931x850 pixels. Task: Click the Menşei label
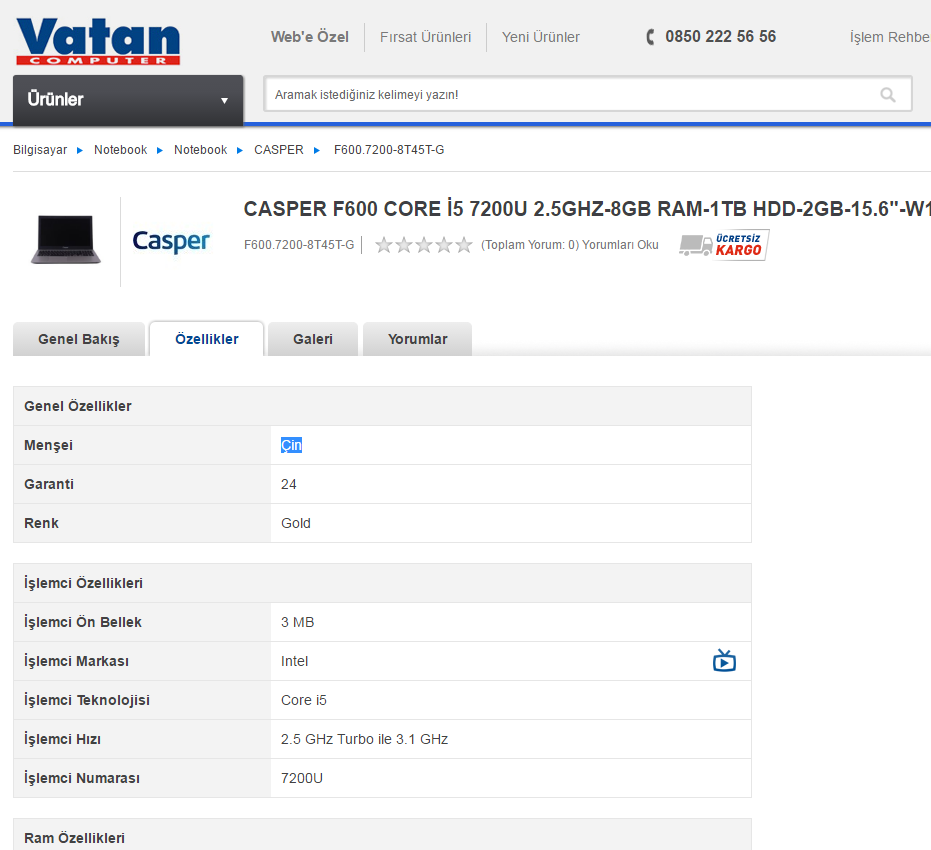48,445
